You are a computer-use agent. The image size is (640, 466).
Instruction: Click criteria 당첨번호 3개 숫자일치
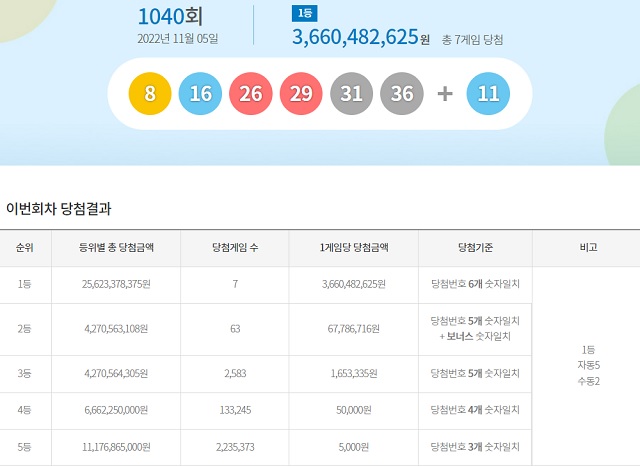476,447
